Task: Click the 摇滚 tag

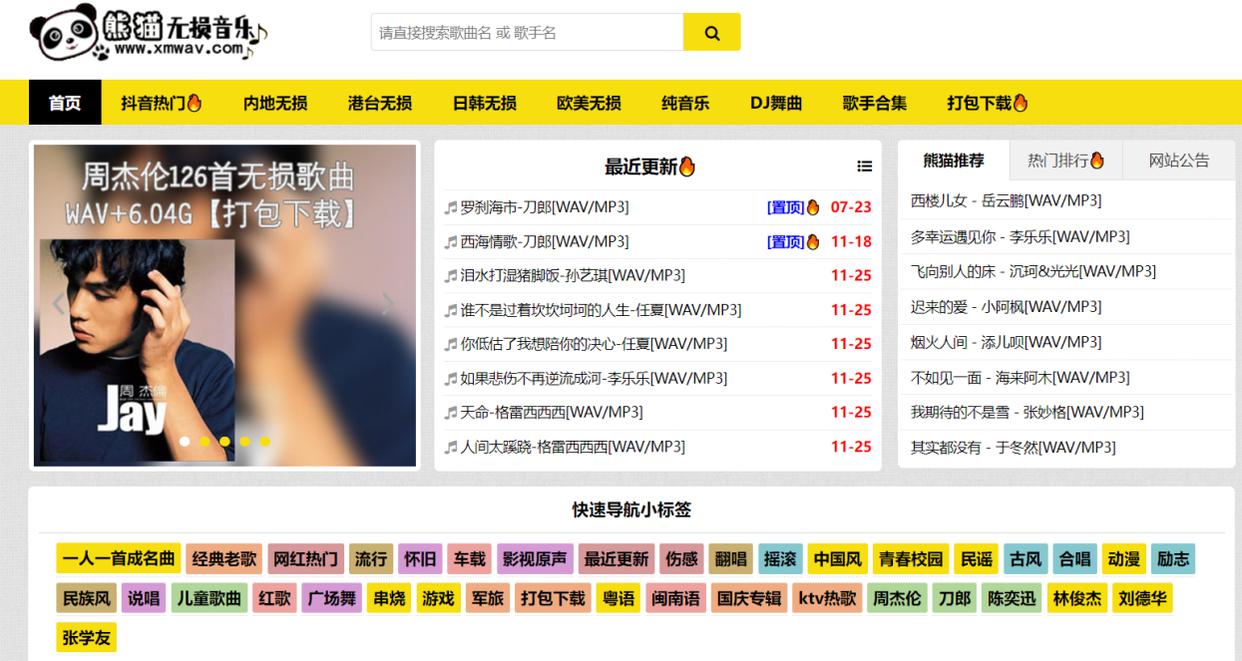Action: point(780,559)
